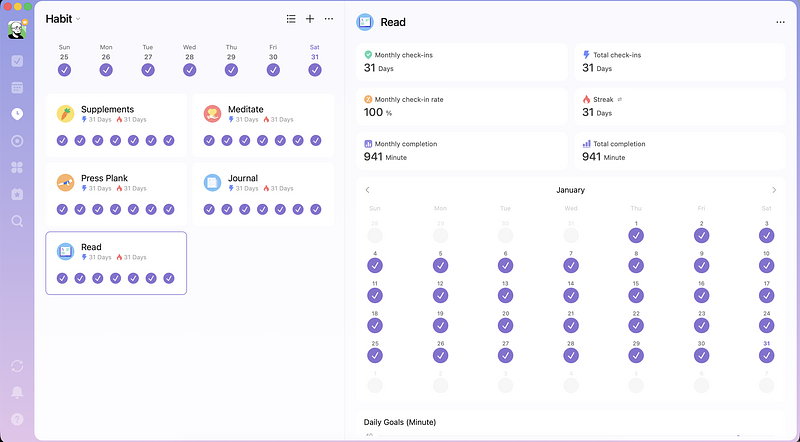Screen dimensions: 800x442
Task: Toggle Fri 30 weekly check-in
Action: (x=273, y=70)
